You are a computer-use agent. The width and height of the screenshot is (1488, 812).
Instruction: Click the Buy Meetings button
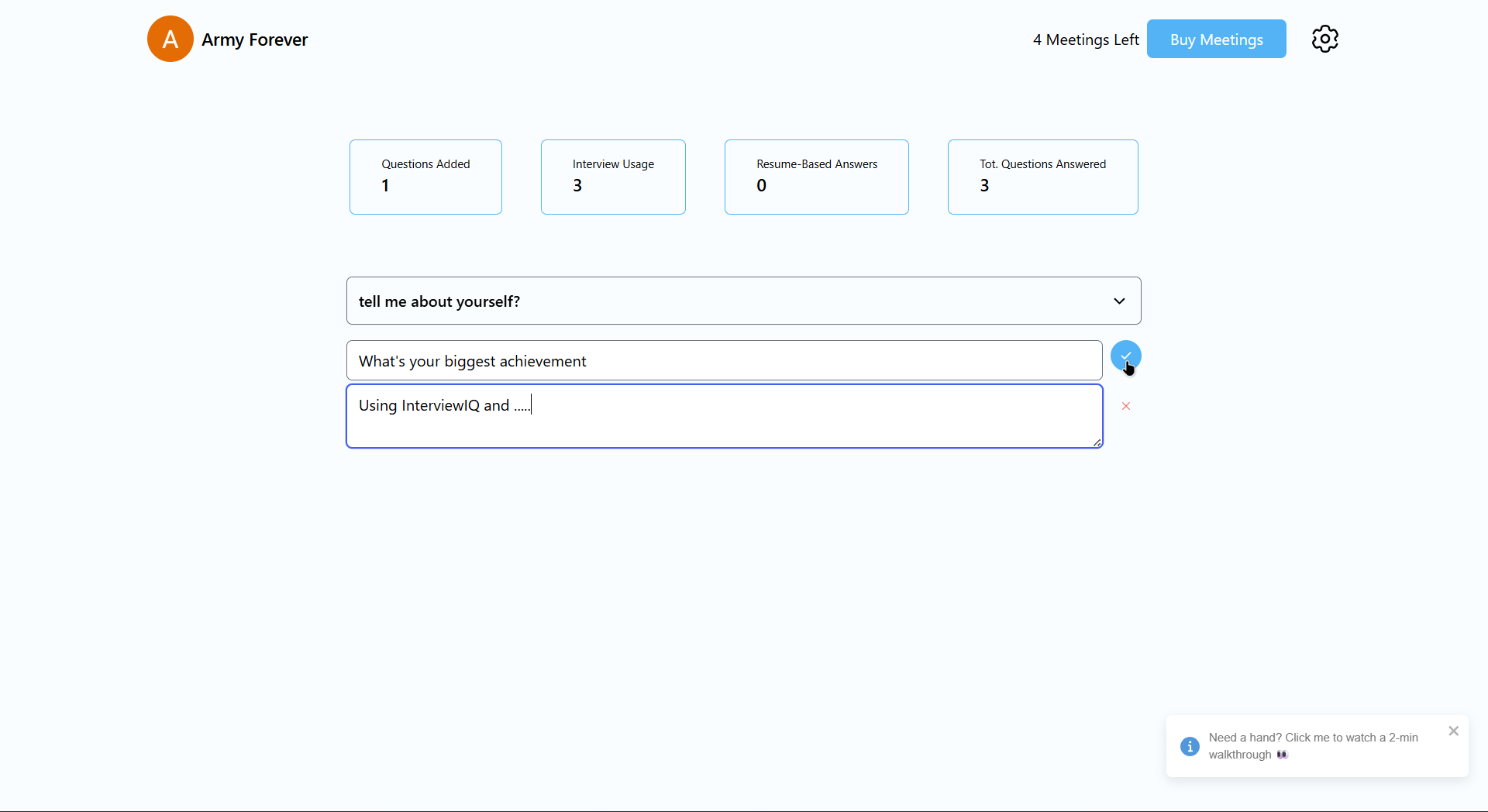tap(1216, 39)
